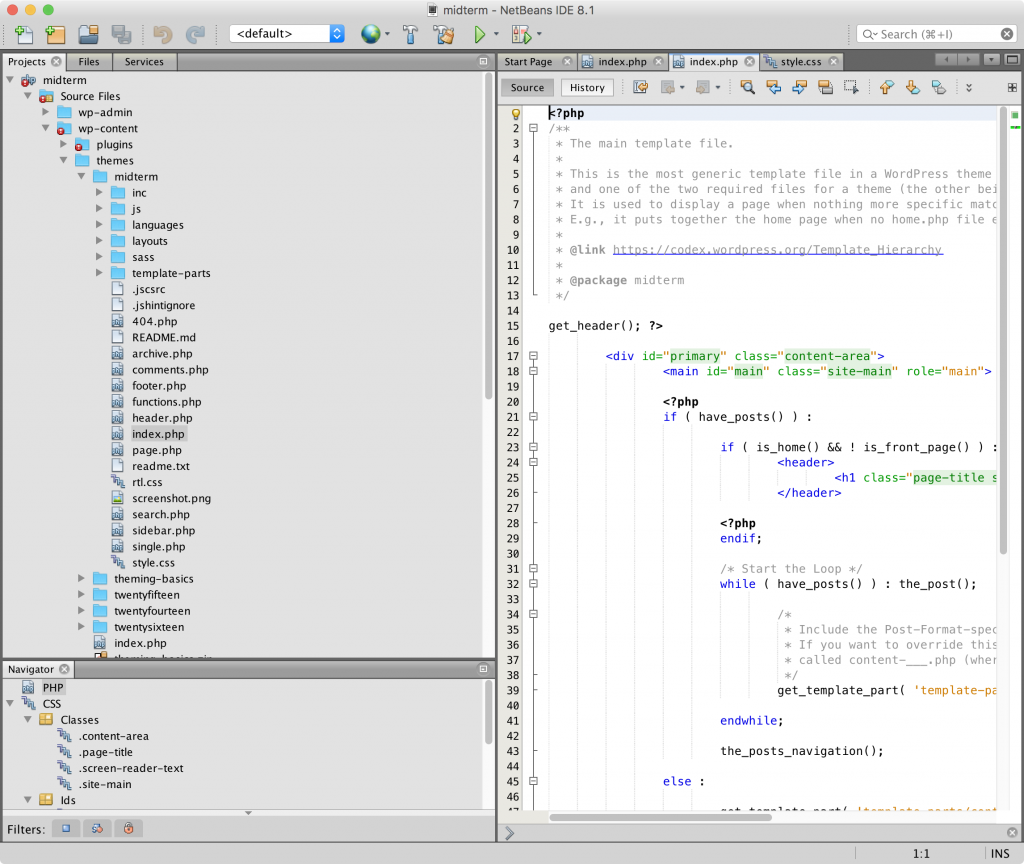
Task: Click the Undo arrow icon
Action: click(162, 34)
